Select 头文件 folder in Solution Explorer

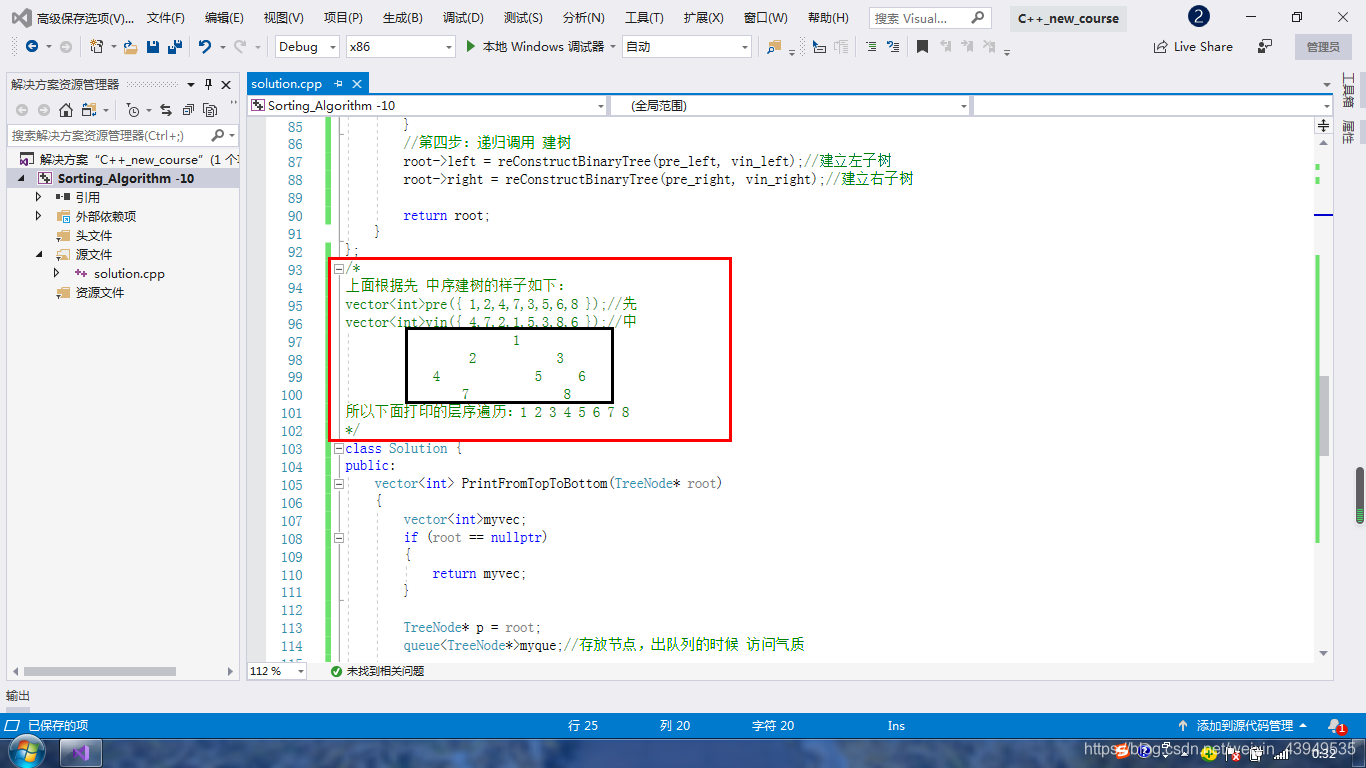pyautogui.click(x=94, y=235)
